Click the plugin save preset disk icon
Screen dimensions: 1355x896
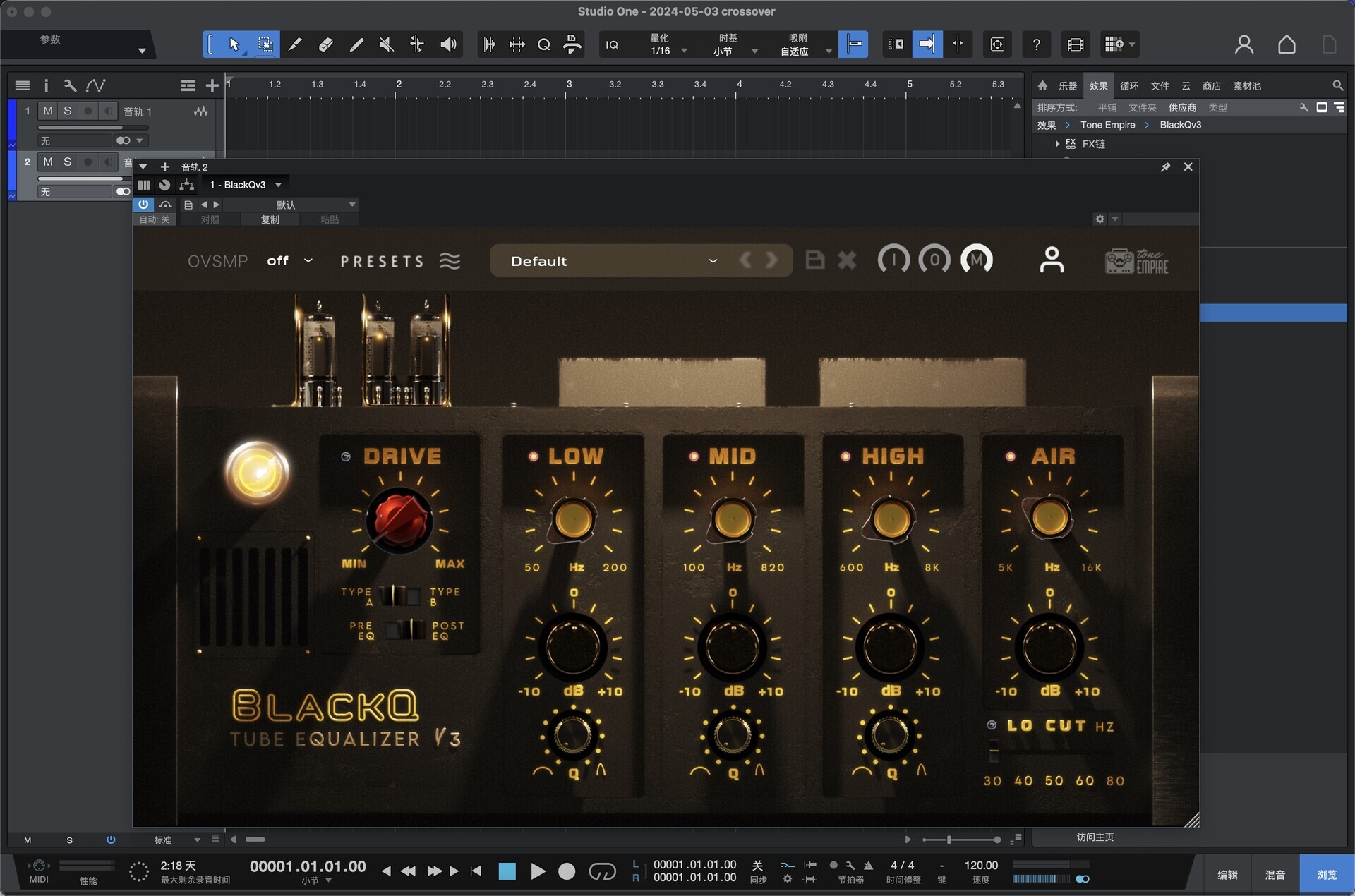point(815,260)
